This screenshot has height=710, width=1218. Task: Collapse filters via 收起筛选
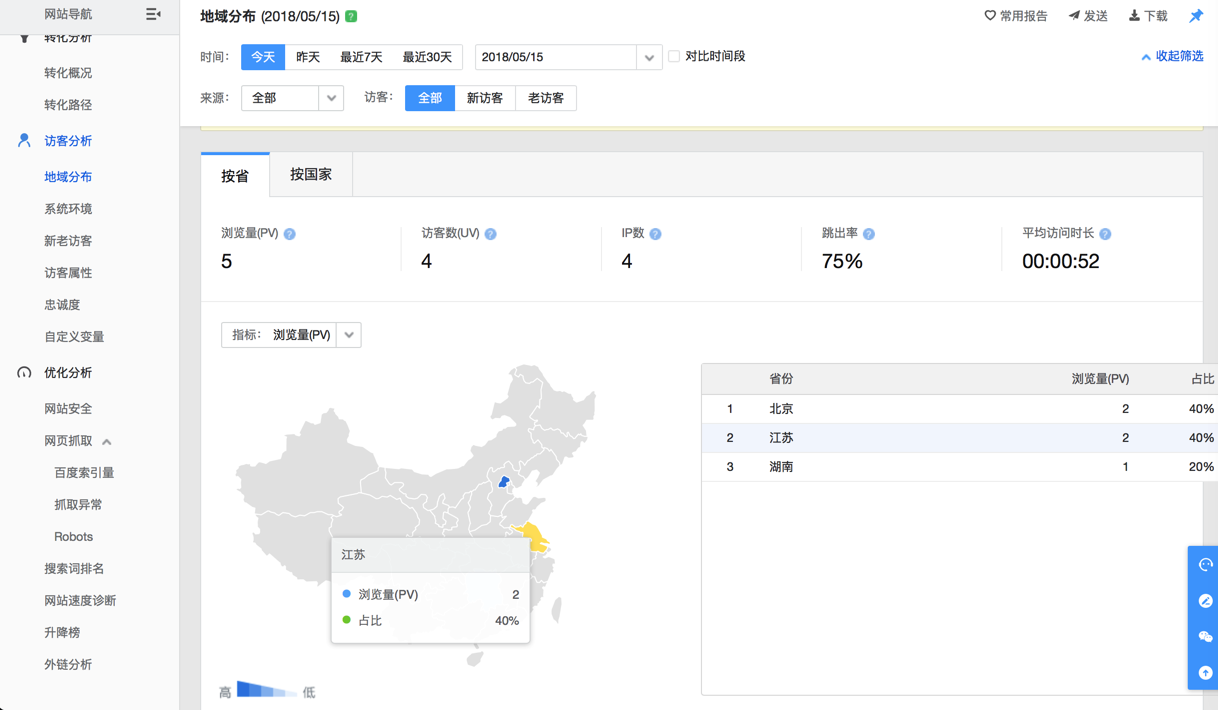(1173, 56)
